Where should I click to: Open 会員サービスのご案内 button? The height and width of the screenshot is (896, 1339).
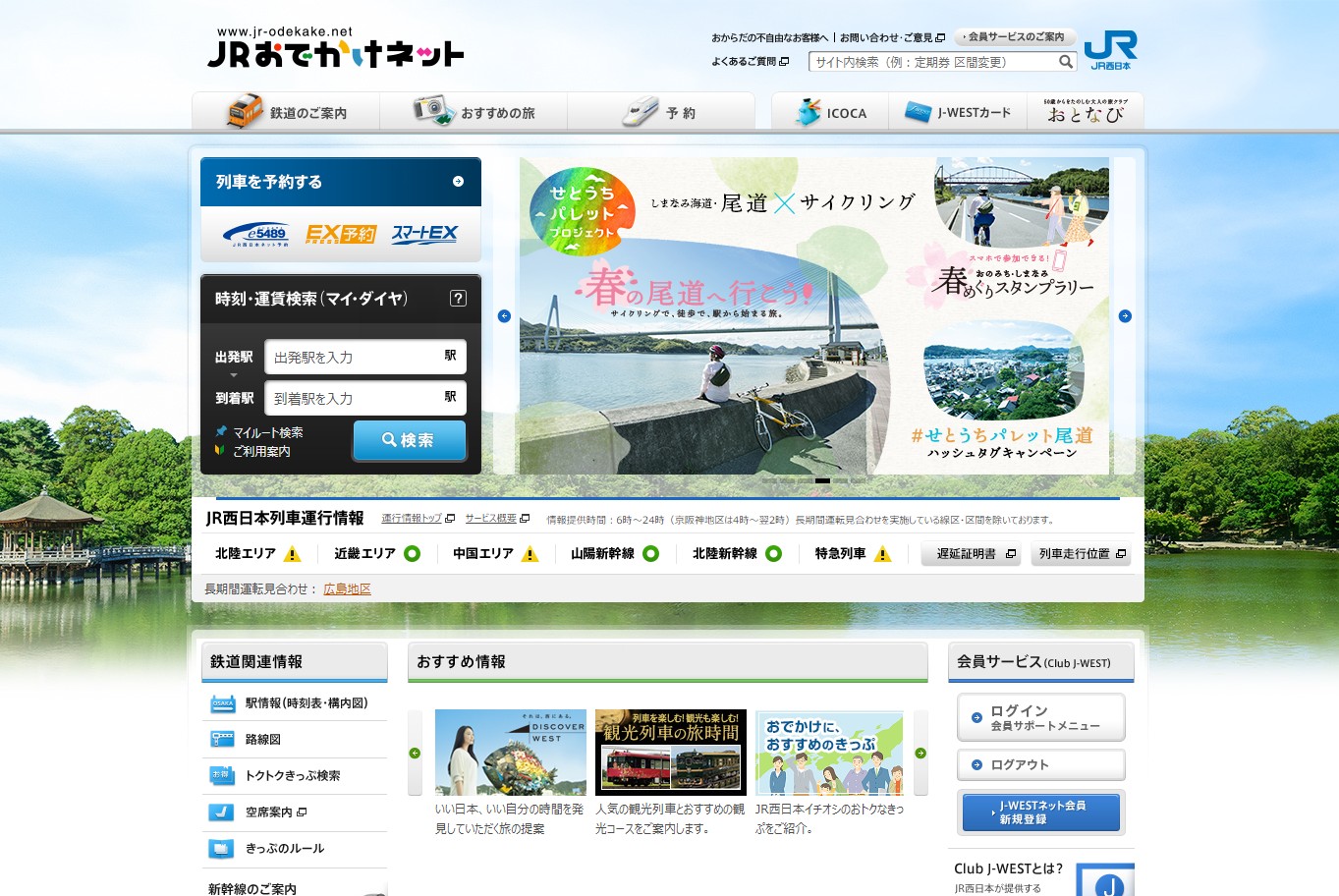coord(1014,37)
